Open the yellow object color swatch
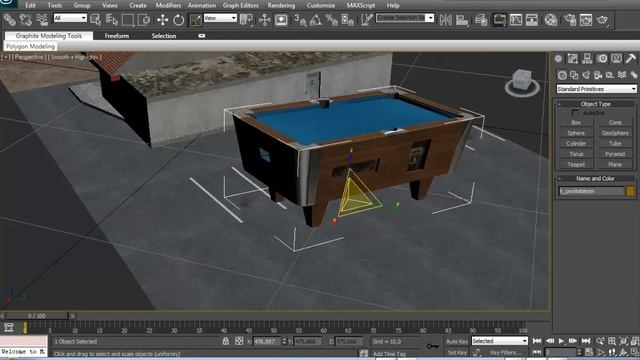Viewport: 640px width, 360px height. pos(631,191)
